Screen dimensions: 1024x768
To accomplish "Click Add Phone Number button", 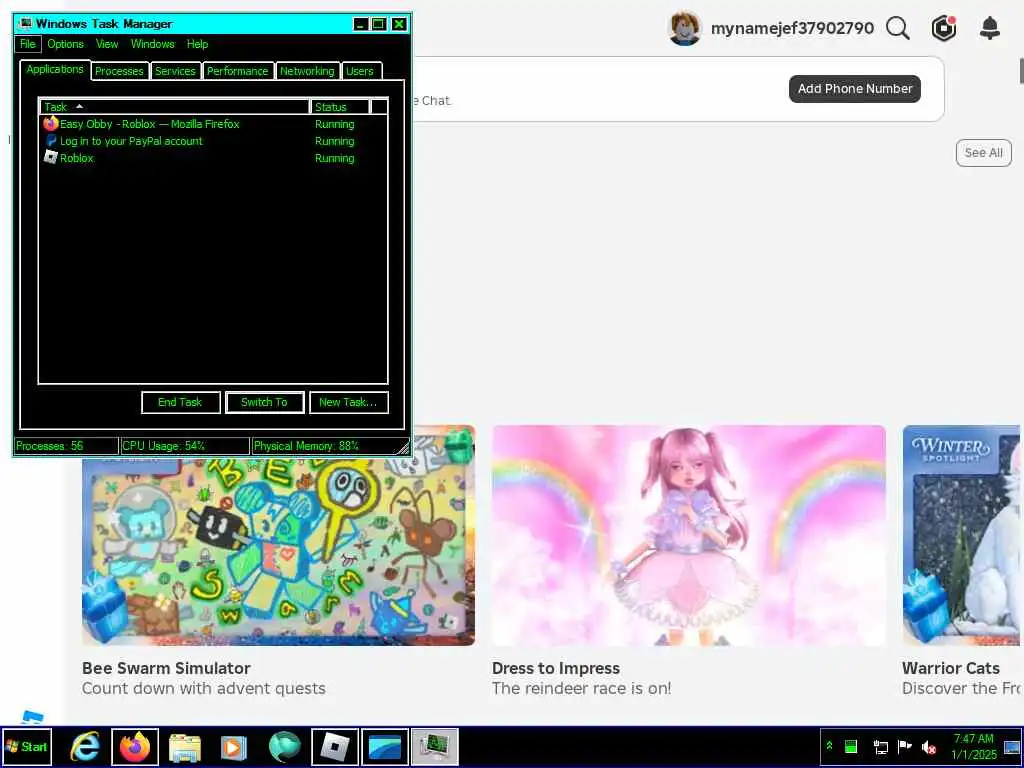I will (854, 89).
